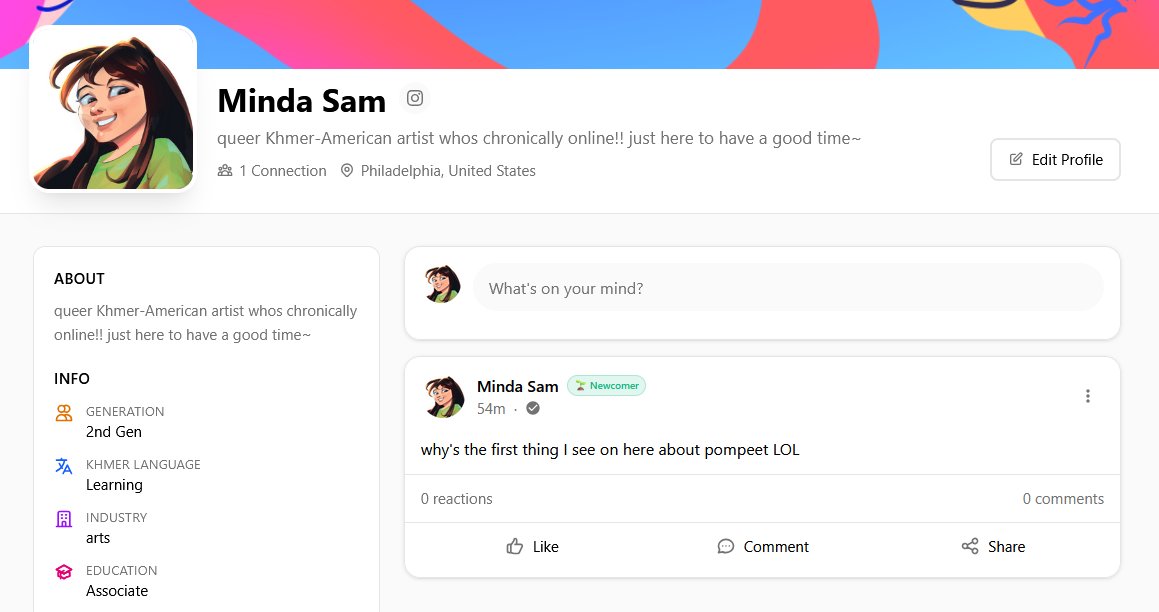Click the Edit Profile button
1159x612 pixels.
[x=1055, y=159]
